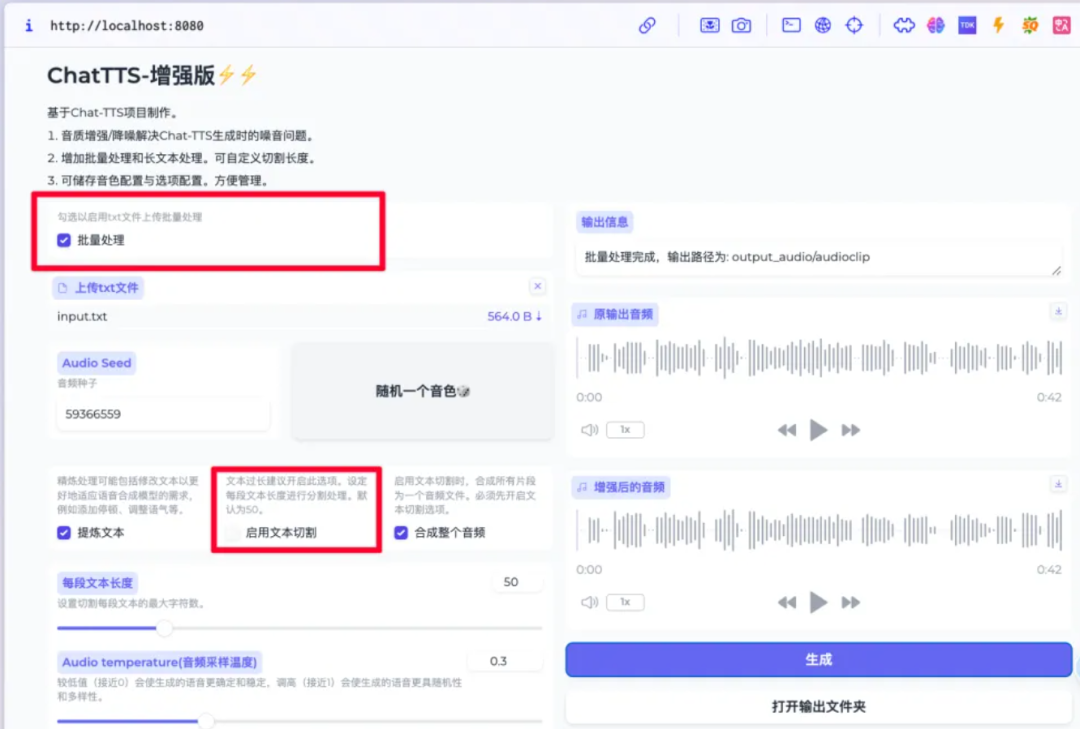Download the 增强后的音频 audio file
The height and width of the screenshot is (729, 1080).
pos(1059,484)
